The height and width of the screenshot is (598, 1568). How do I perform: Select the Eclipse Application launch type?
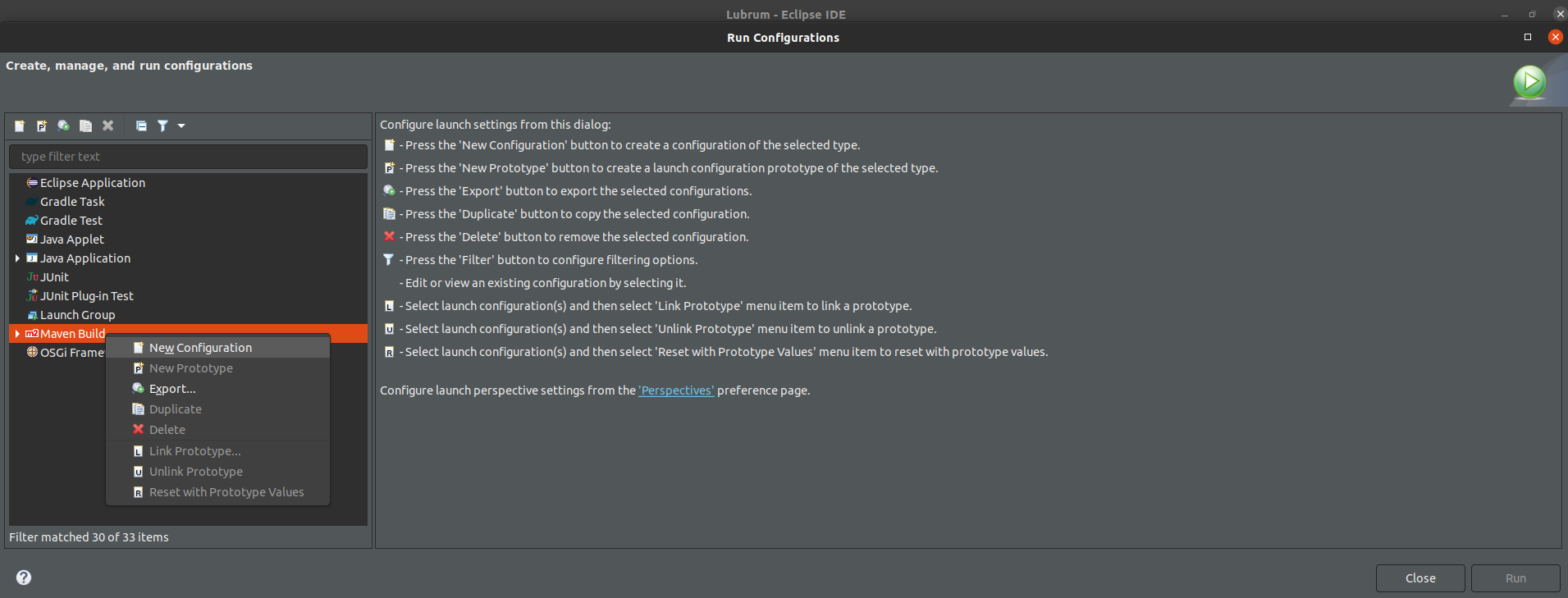click(x=92, y=182)
